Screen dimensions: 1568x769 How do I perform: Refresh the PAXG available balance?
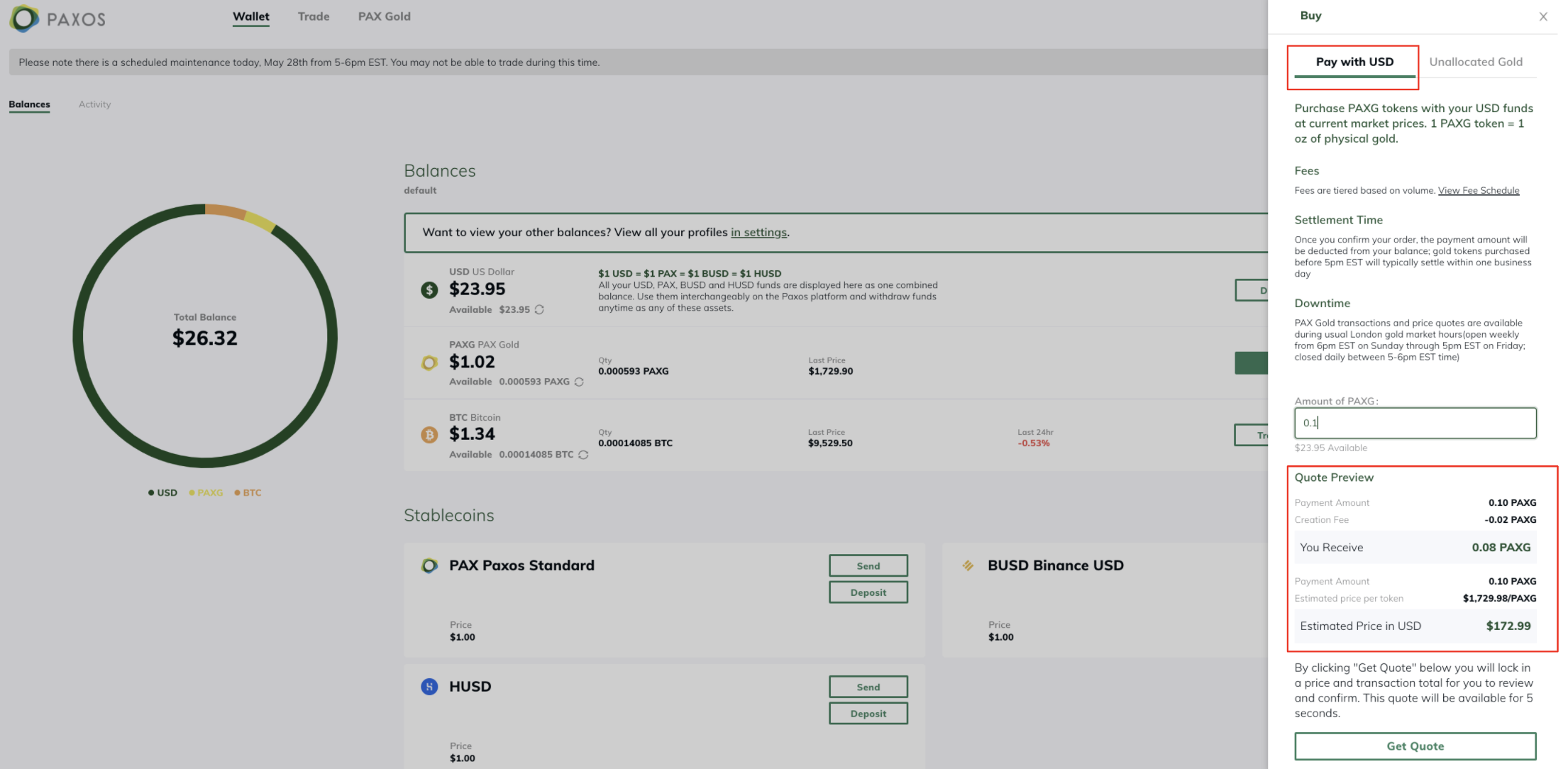579,382
